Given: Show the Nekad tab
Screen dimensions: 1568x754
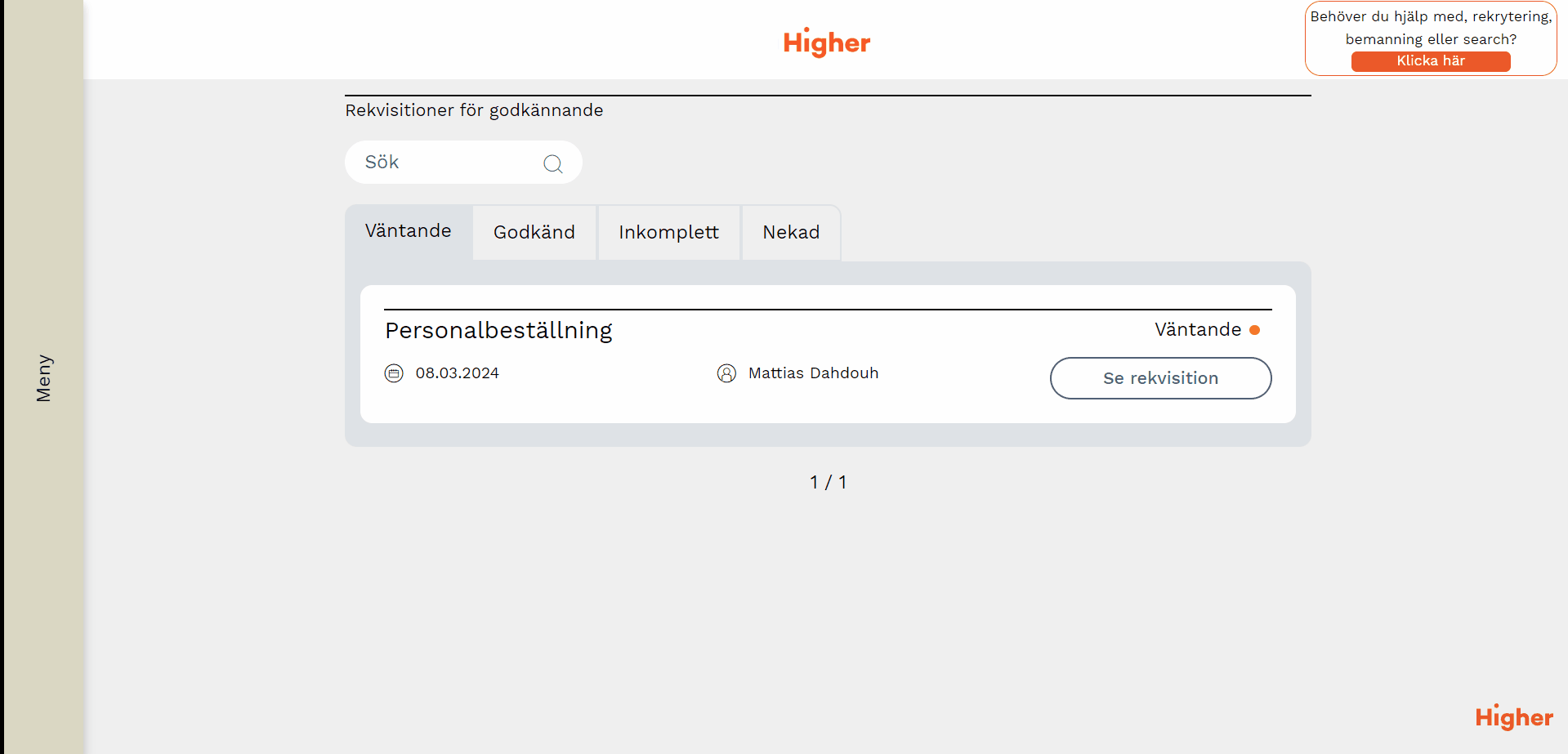Looking at the screenshot, I should pyautogui.click(x=791, y=233).
